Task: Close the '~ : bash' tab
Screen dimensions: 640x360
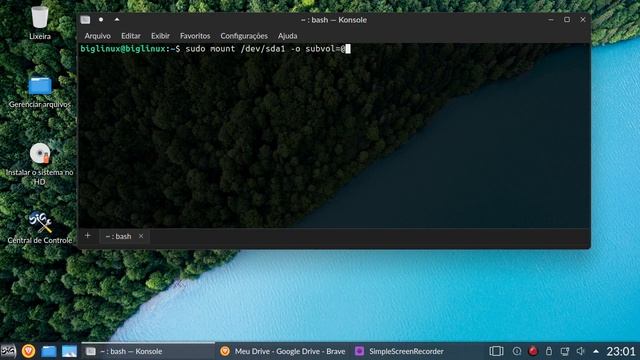Action: (x=141, y=236)
